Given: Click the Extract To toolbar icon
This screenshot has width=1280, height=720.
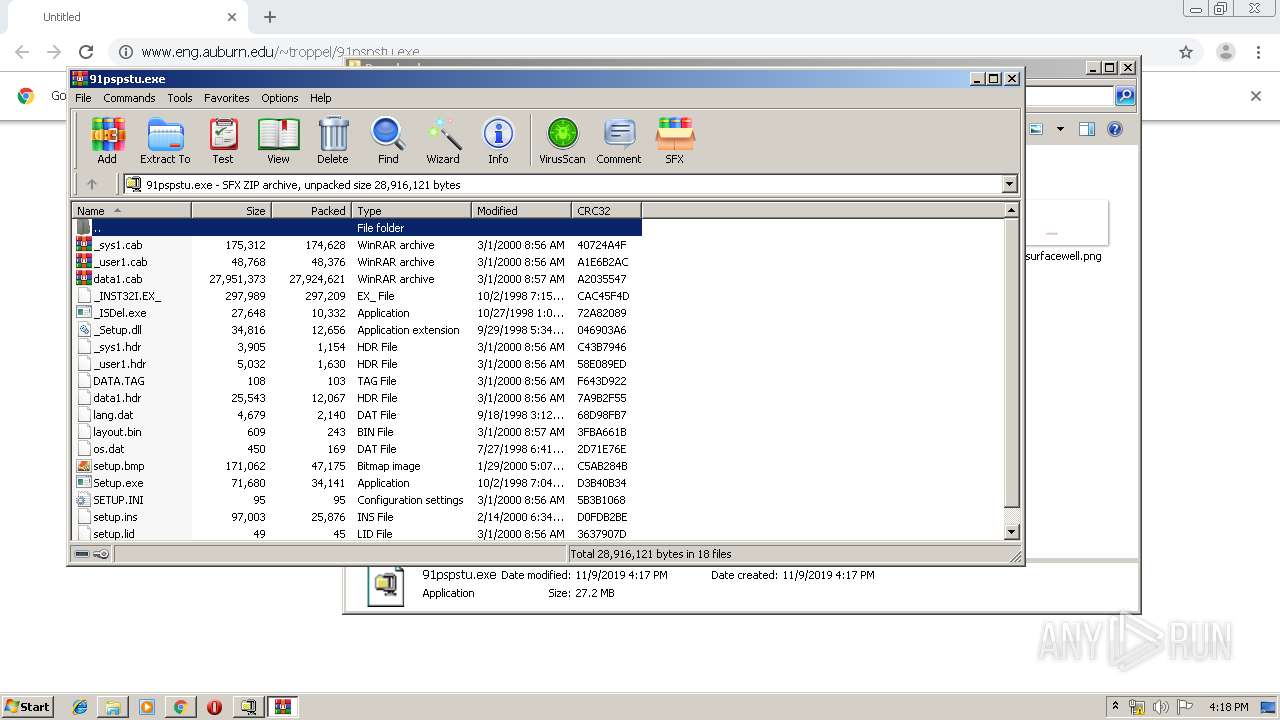Looking at the screenshot, I should click(x=165, y=140).
